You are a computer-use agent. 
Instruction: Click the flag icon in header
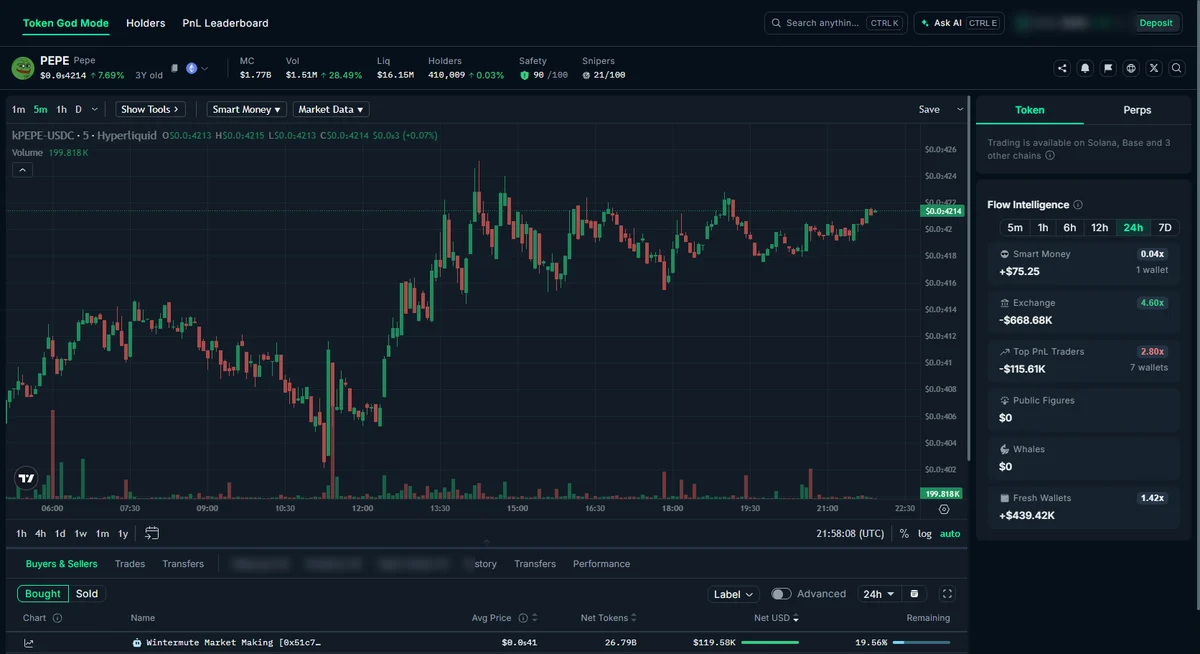1108,68
